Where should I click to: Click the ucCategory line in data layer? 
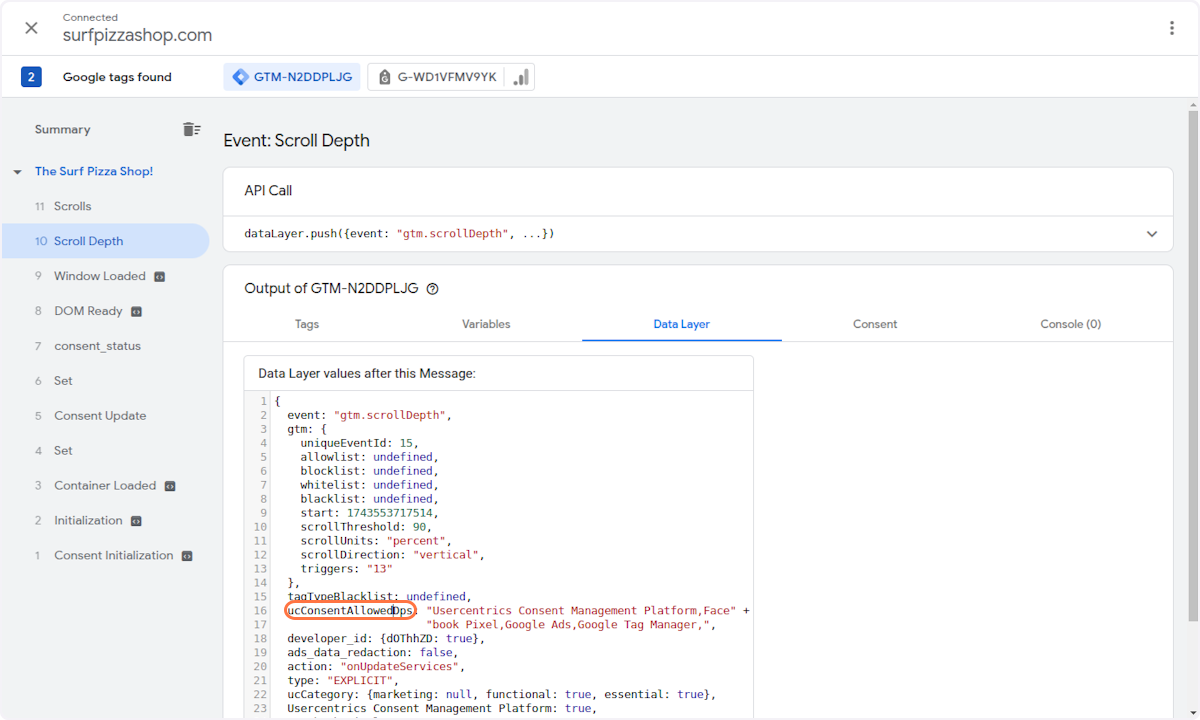(501, 694)
